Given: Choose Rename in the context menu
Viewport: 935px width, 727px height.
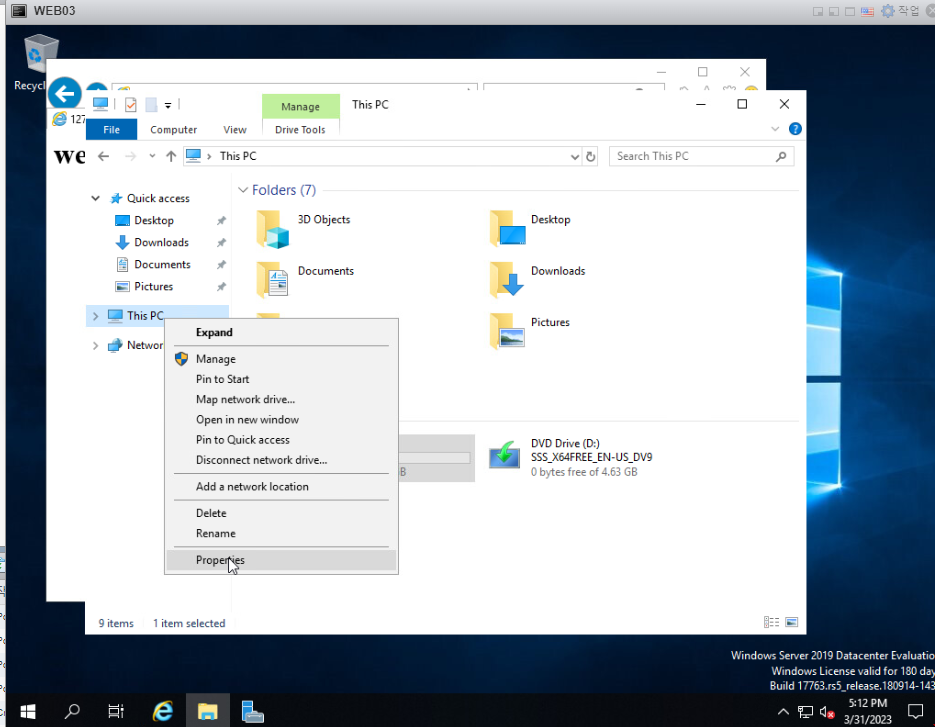Looking at the screenshot, I should click(x=281, y=533).
